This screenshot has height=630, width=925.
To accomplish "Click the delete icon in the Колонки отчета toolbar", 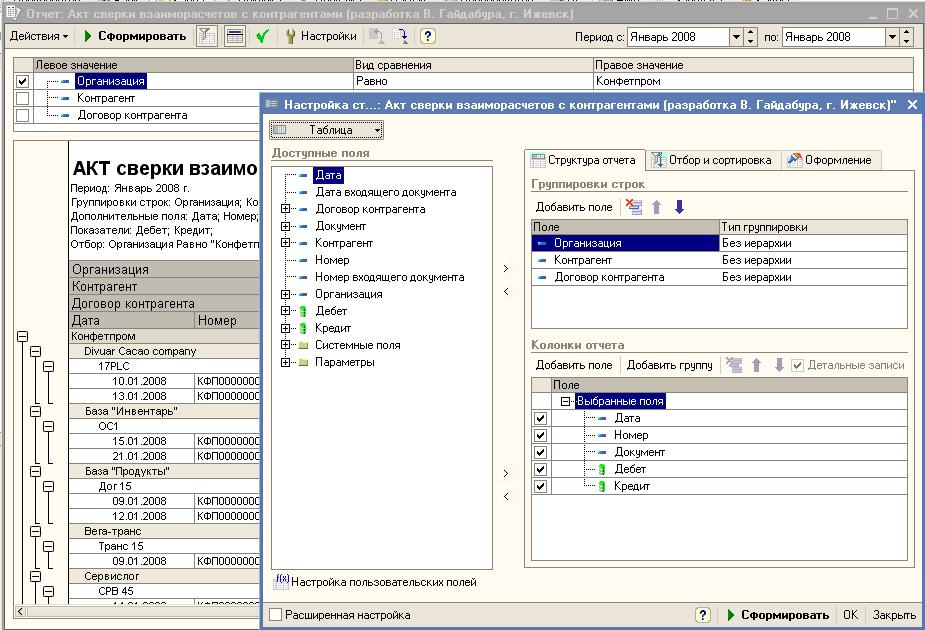I will pyautogui.click(x=734, y=365).
